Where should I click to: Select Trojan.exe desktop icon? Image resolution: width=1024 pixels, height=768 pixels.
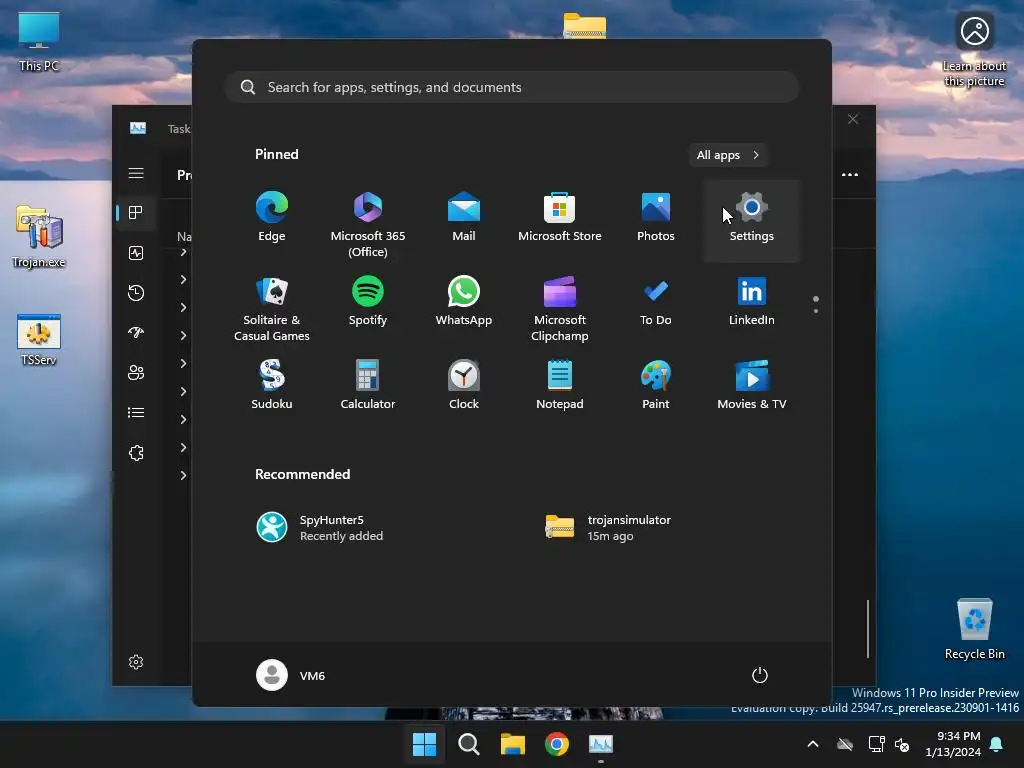39,237
